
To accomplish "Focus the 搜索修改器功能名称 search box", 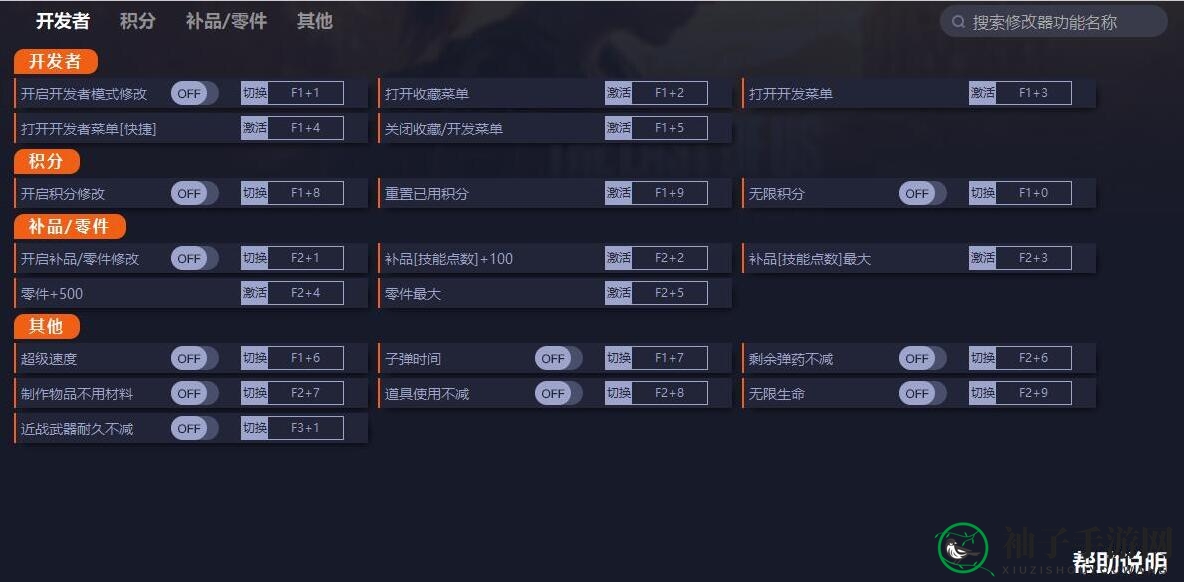I will point(1053,22).
